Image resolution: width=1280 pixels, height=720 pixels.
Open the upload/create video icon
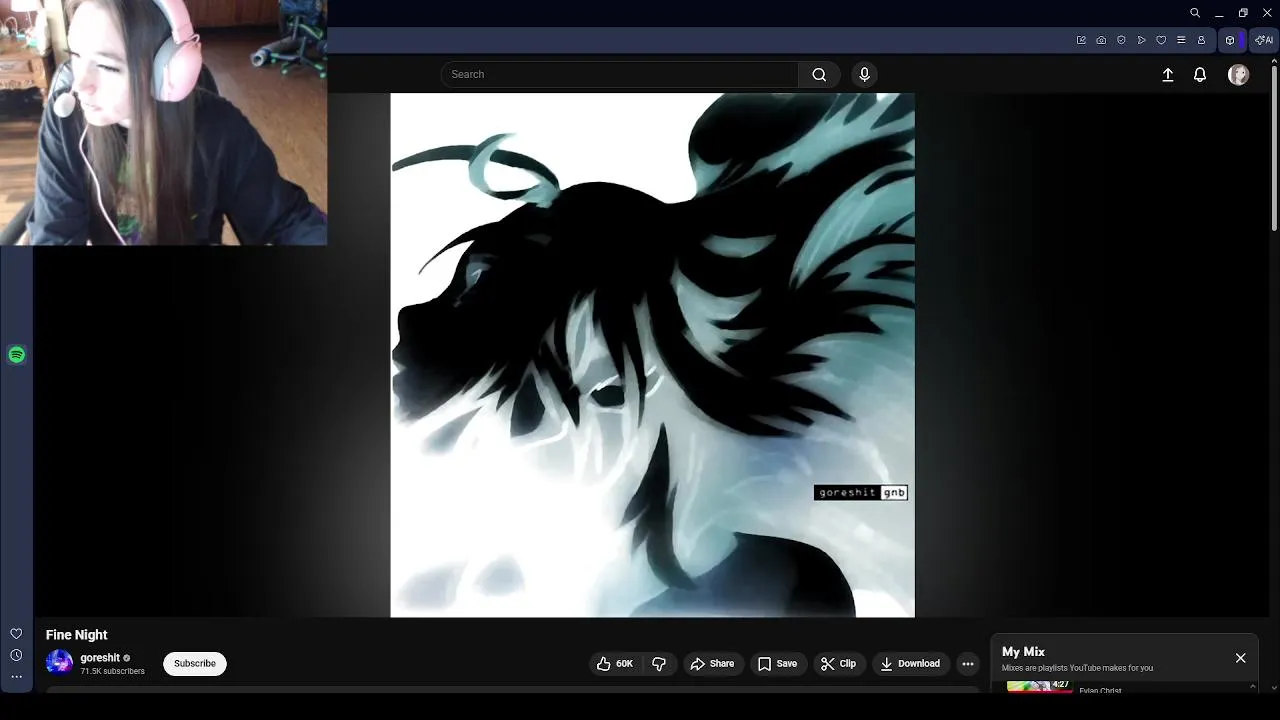pos(1167,75)
